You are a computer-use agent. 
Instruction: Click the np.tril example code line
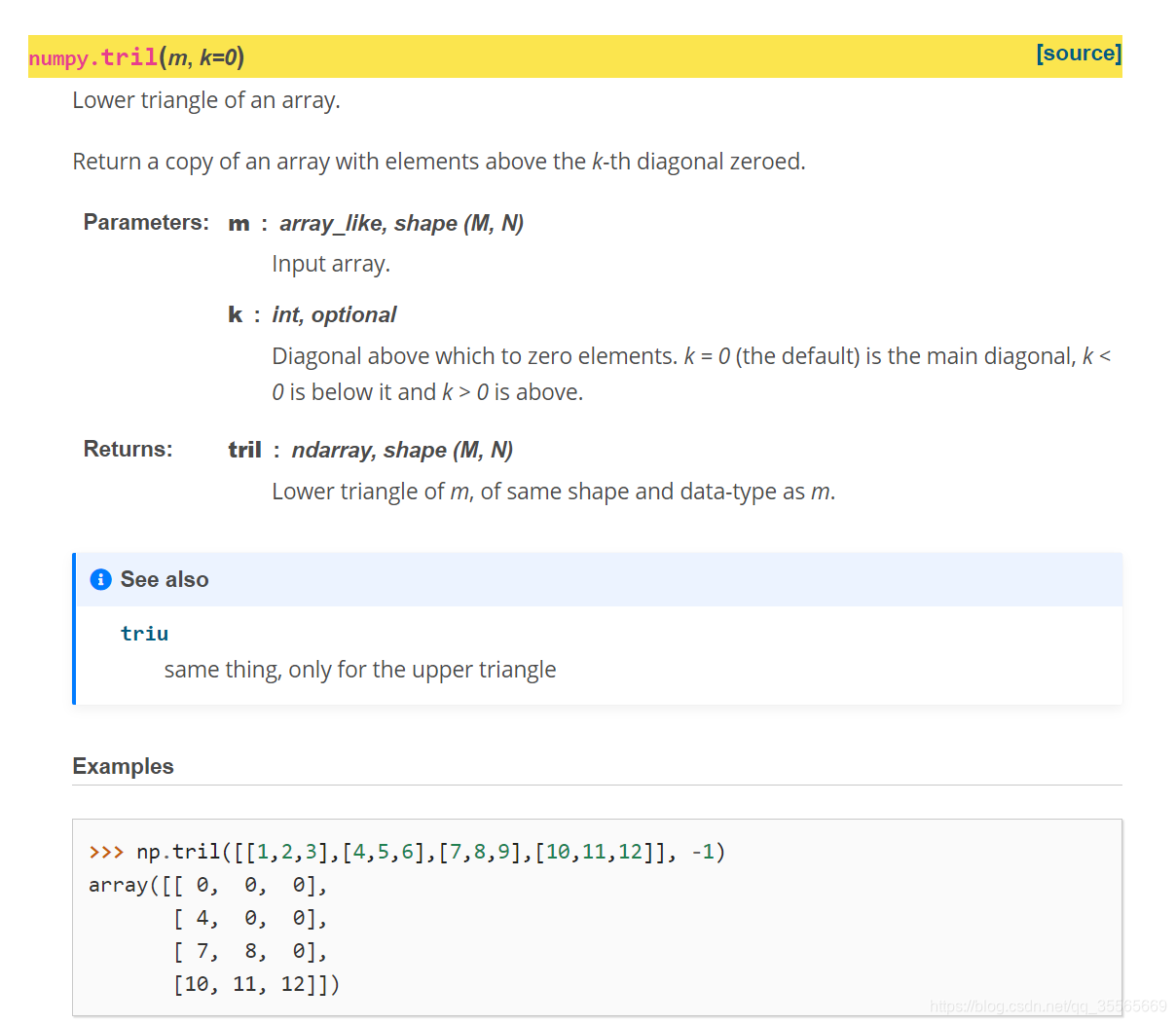(407, 852)
